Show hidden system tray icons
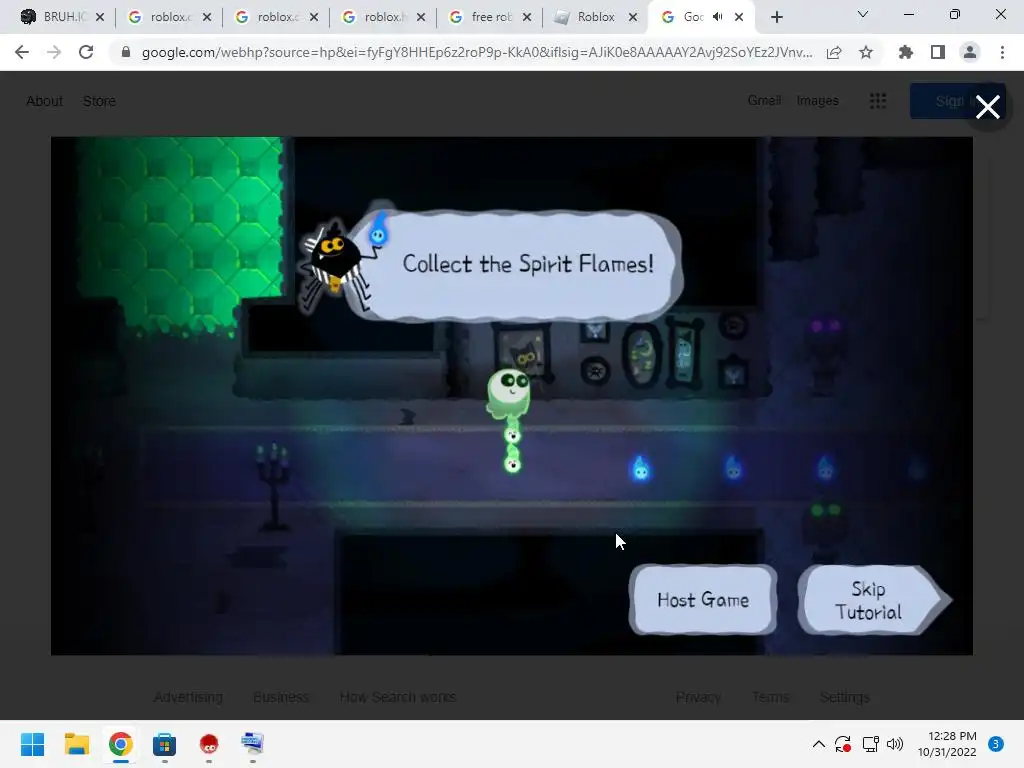This screenshot has height=768, width=1024. click(818, 744)
